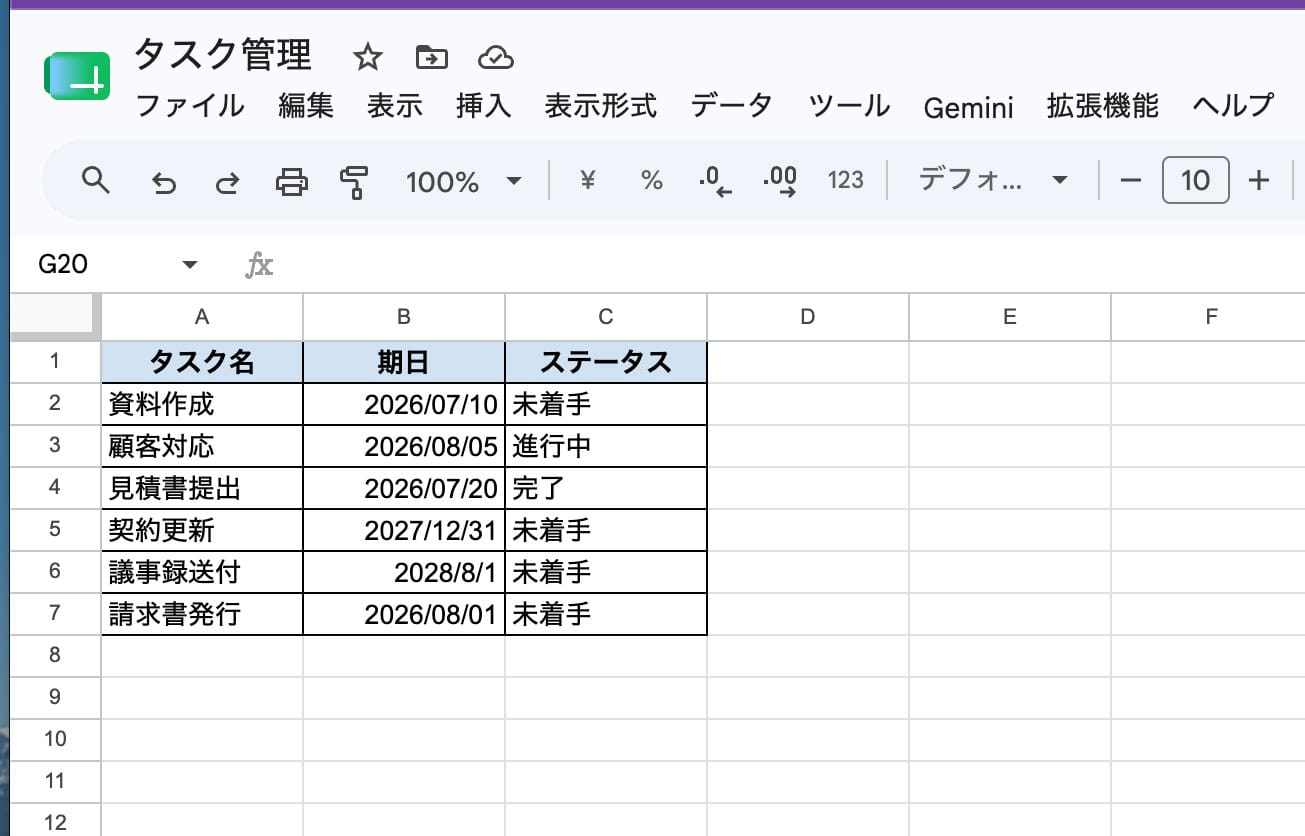This screenshot has height=836, width=1305.
Task: Star the タスク管理 document
Action: [x=368, y=58]
